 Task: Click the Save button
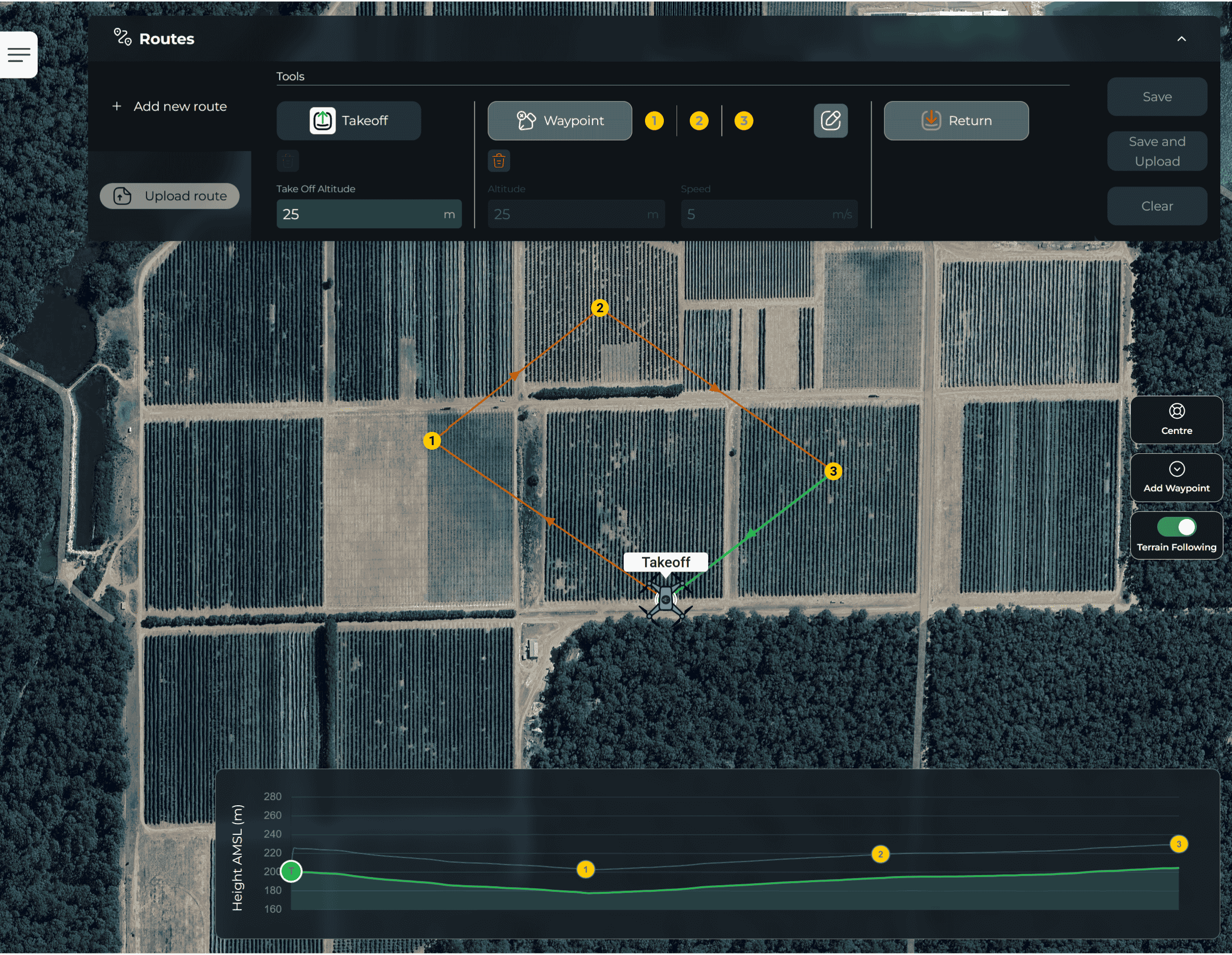1157,97
